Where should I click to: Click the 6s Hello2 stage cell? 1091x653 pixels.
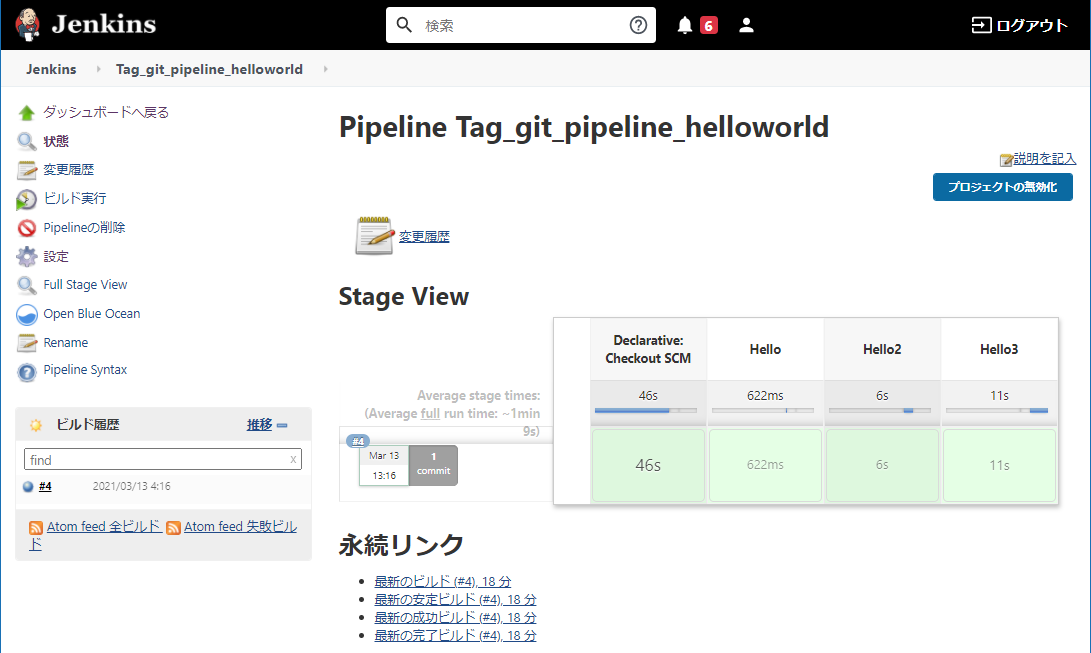click(x=882, y=465)
